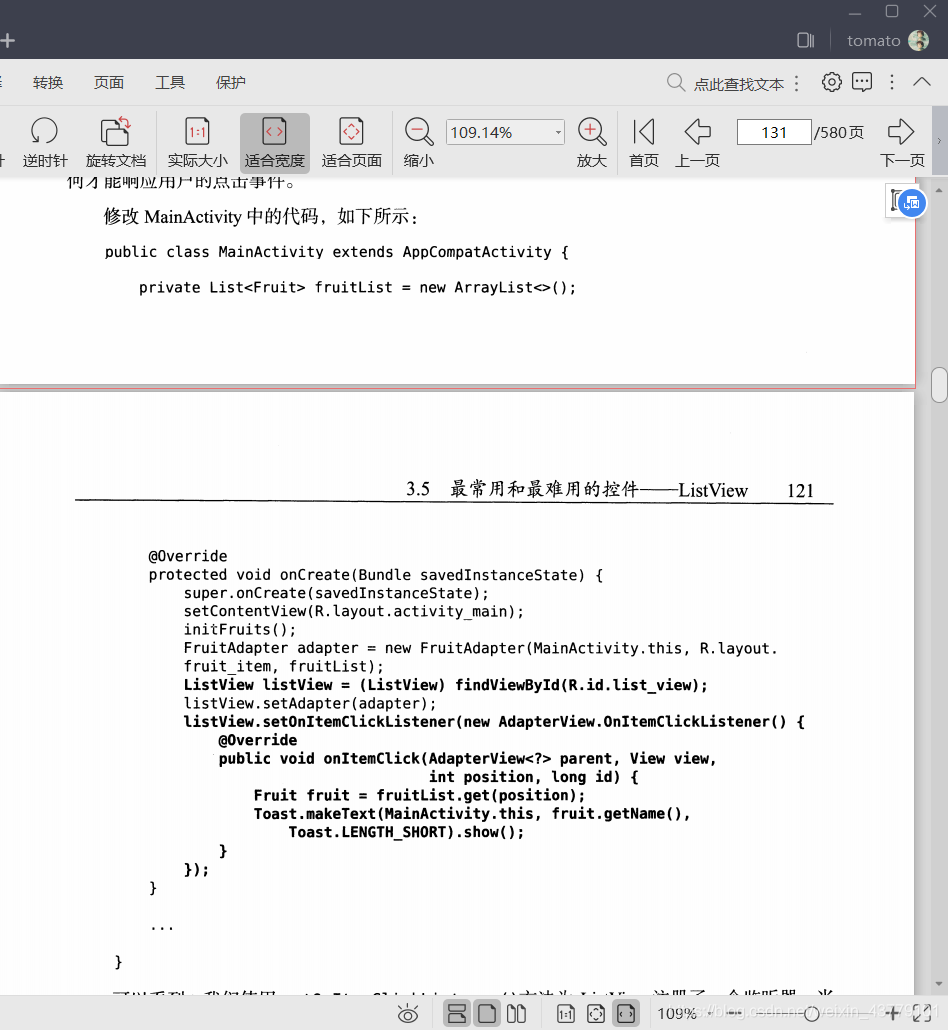Go to previous page 上一页
Image resolution: width=948 pixels, height=1030 pixels.
pos(697,143)
